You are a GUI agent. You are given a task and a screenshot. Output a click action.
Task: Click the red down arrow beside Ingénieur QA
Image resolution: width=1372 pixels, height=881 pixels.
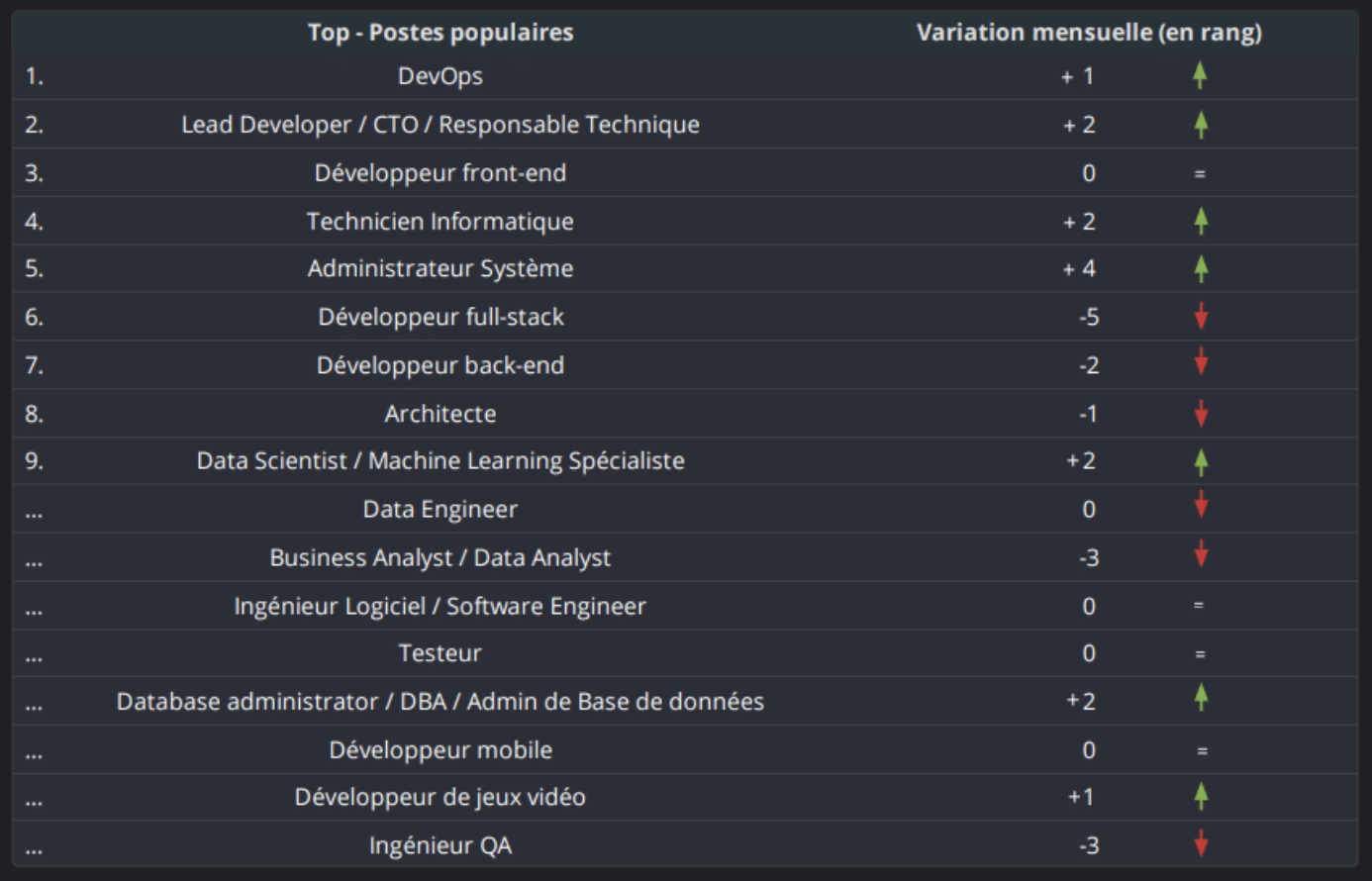[x=1201, y=843]
